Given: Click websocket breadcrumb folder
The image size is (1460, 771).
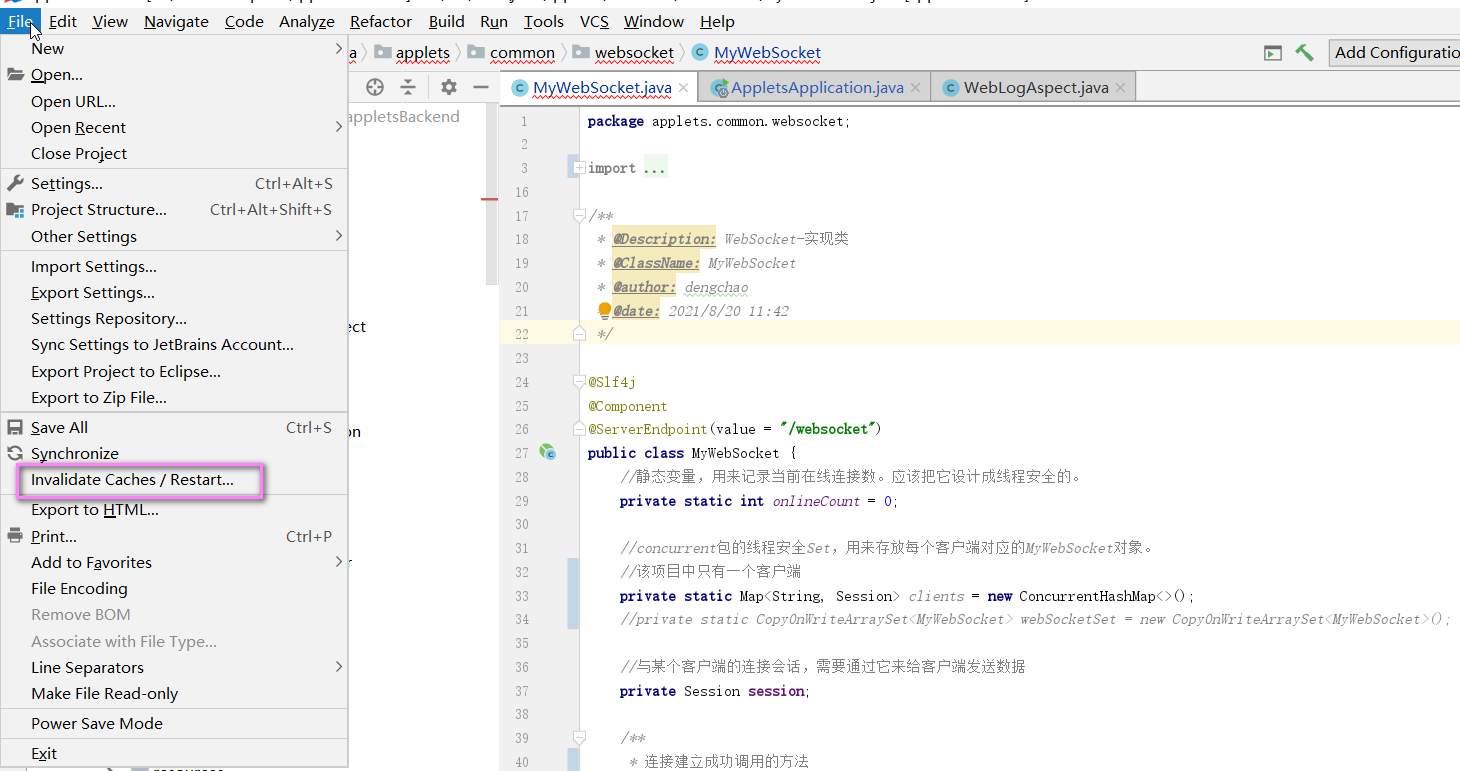Looking at the screenshot, I should (x=623, y=52).
